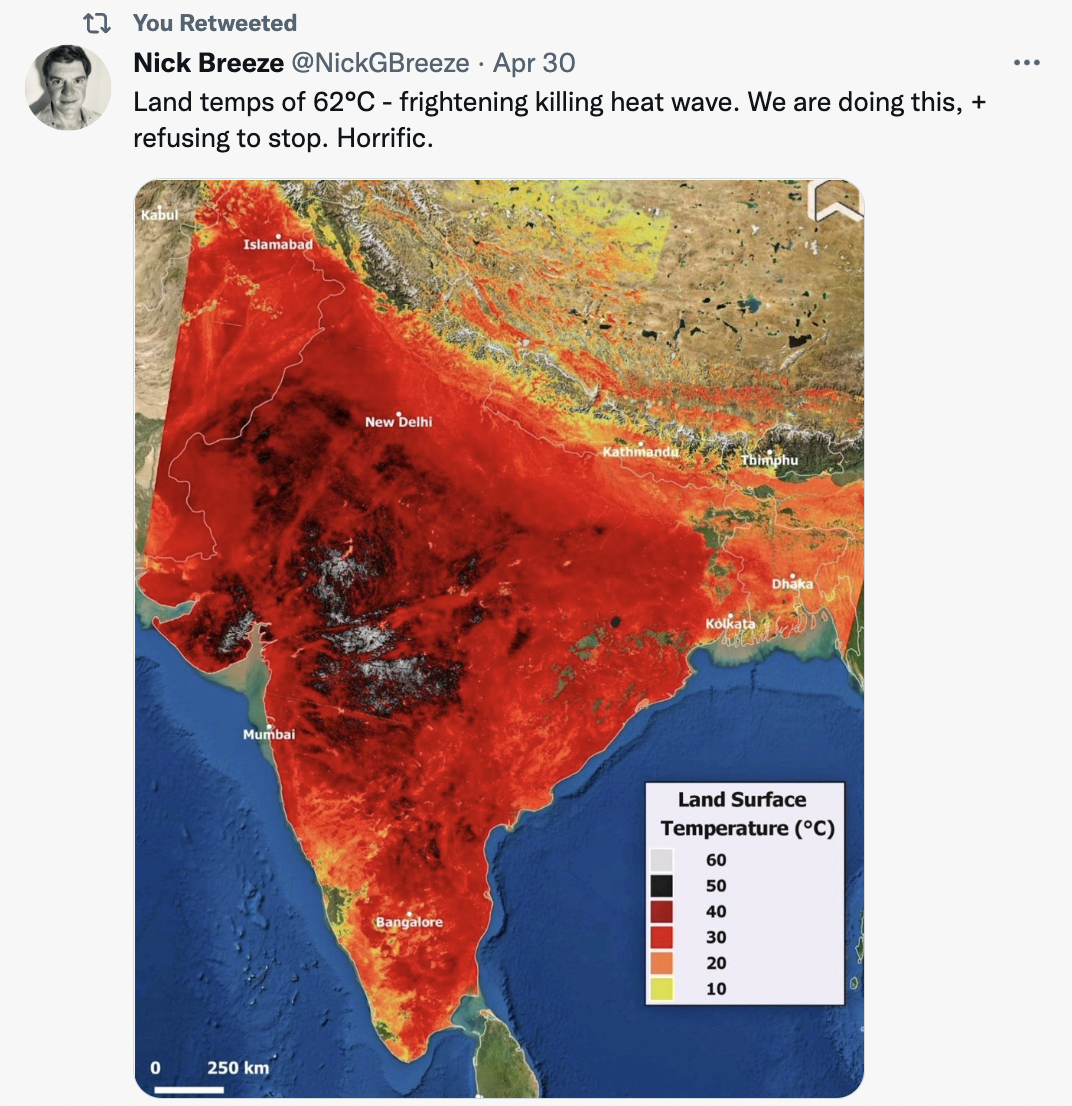Screen dimensions: 1072x1106
Task: Click the Mumbai label on the map
Action: [x=270, y=735]
